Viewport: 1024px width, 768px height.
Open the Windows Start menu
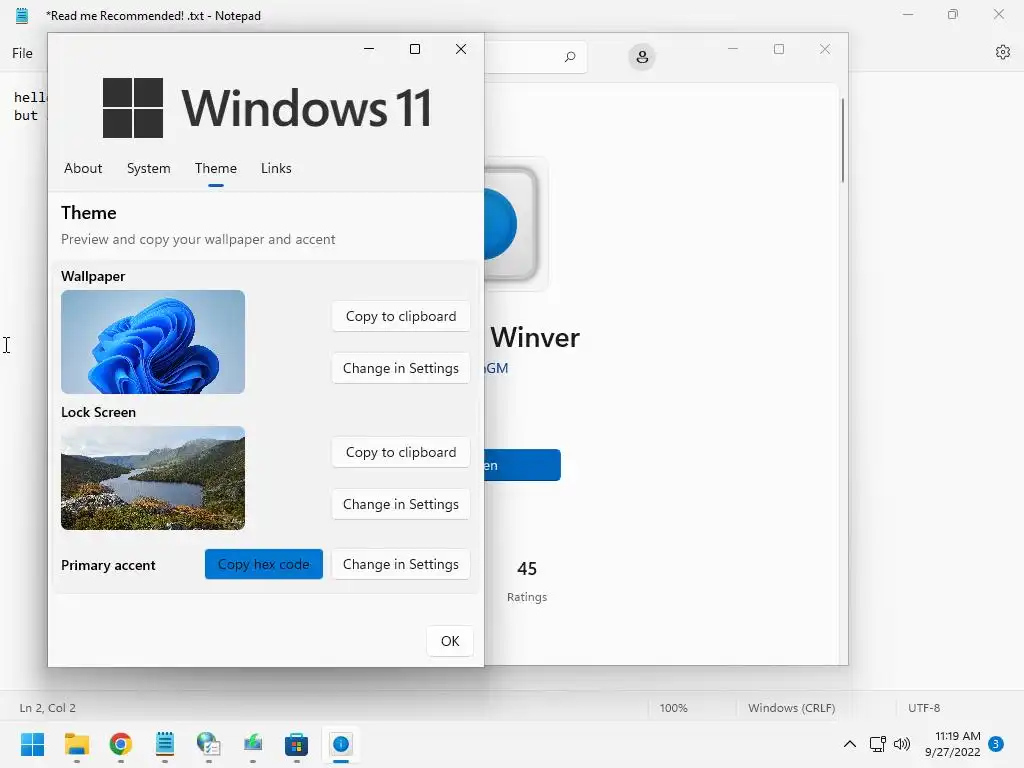(x=33, y=744)
